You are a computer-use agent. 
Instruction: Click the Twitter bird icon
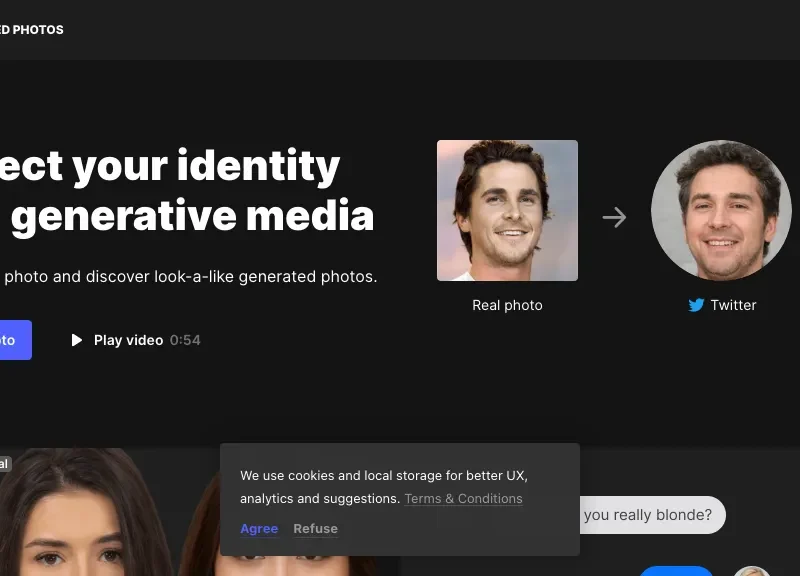pos(696,305)
